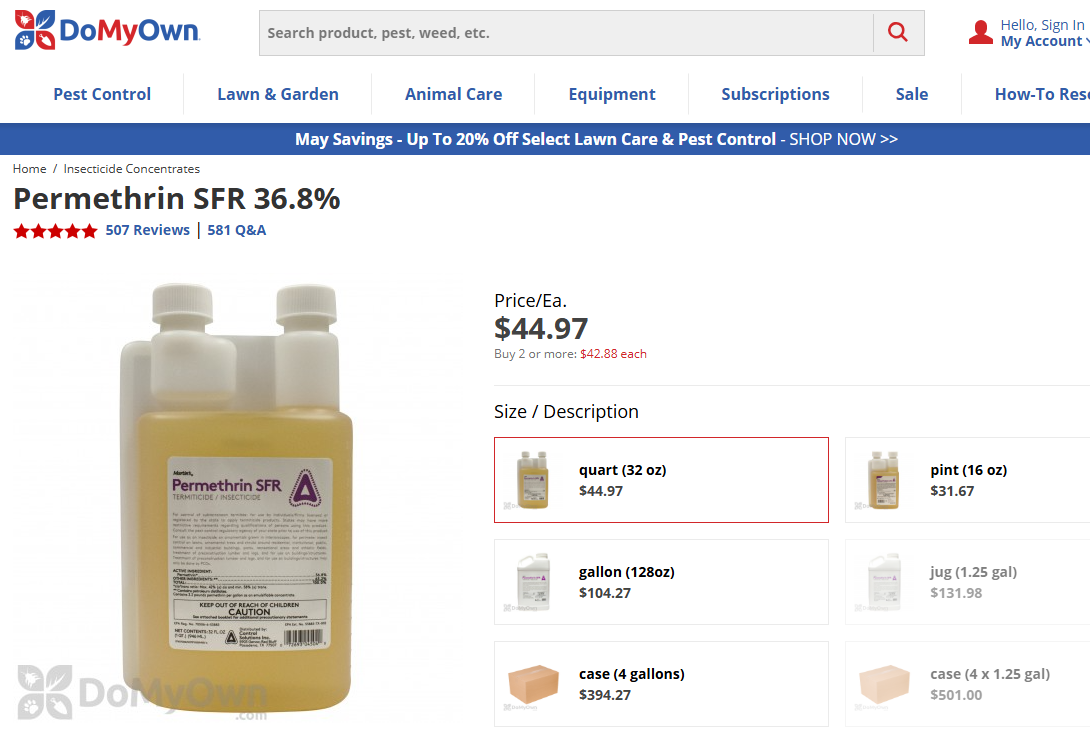
Task: Click the pint bottle thumbnail icon
Action: click(883, 480)
